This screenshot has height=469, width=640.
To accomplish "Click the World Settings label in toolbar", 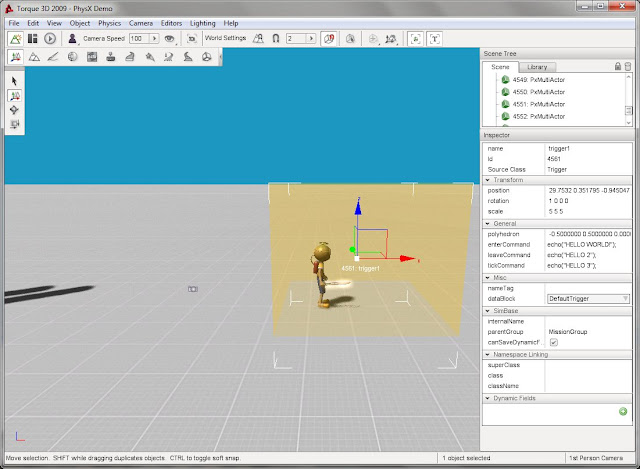I will click(x=226, y=38).
